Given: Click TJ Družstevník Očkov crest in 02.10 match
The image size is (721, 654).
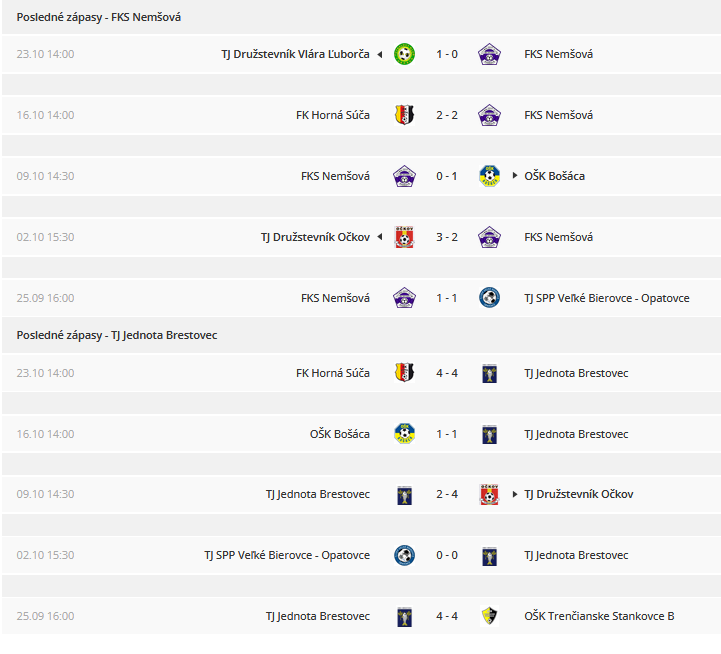Looking at the screenshot, I should coord(404,237).
